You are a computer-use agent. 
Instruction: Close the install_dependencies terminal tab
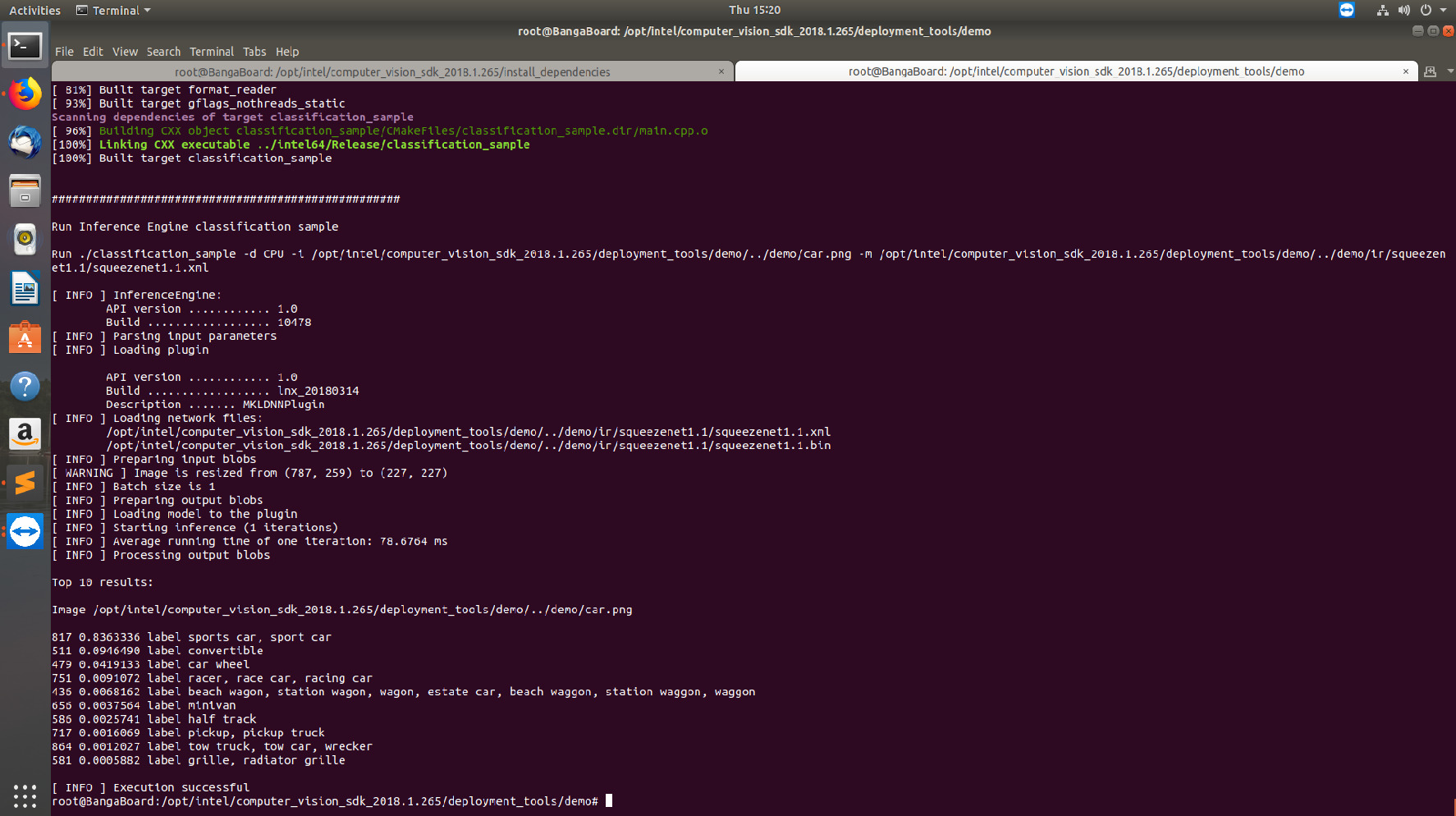[x=721, y=71]
